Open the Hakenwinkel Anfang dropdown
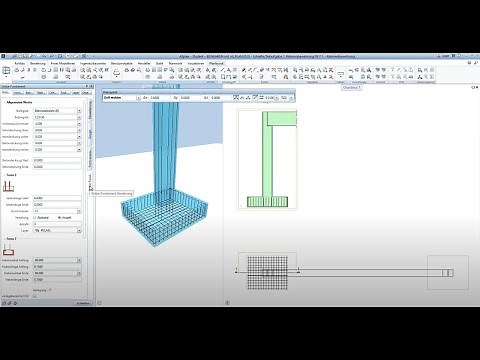The image size is (480, 360). [79, 260]
